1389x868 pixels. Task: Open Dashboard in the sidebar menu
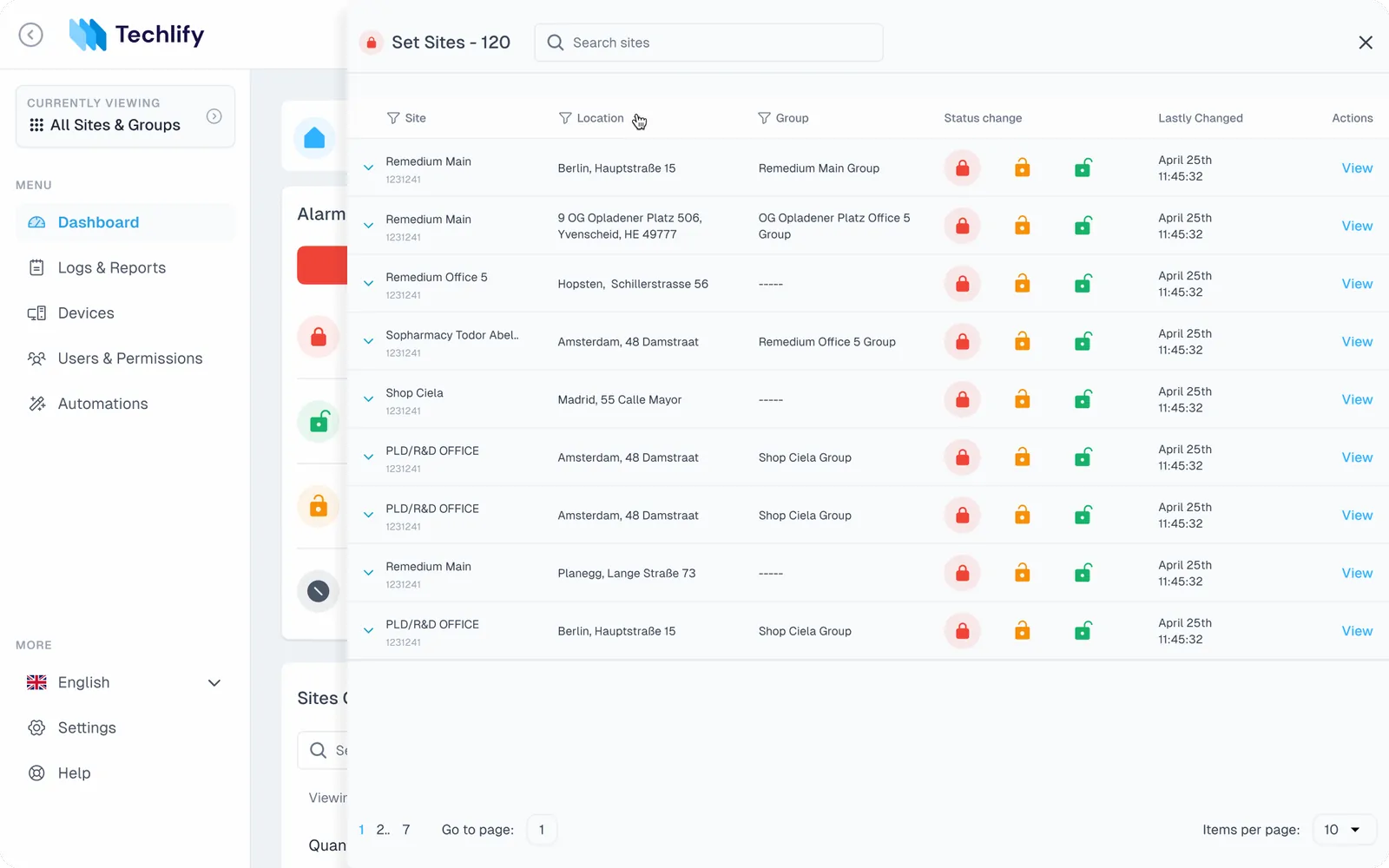point(125,222)
